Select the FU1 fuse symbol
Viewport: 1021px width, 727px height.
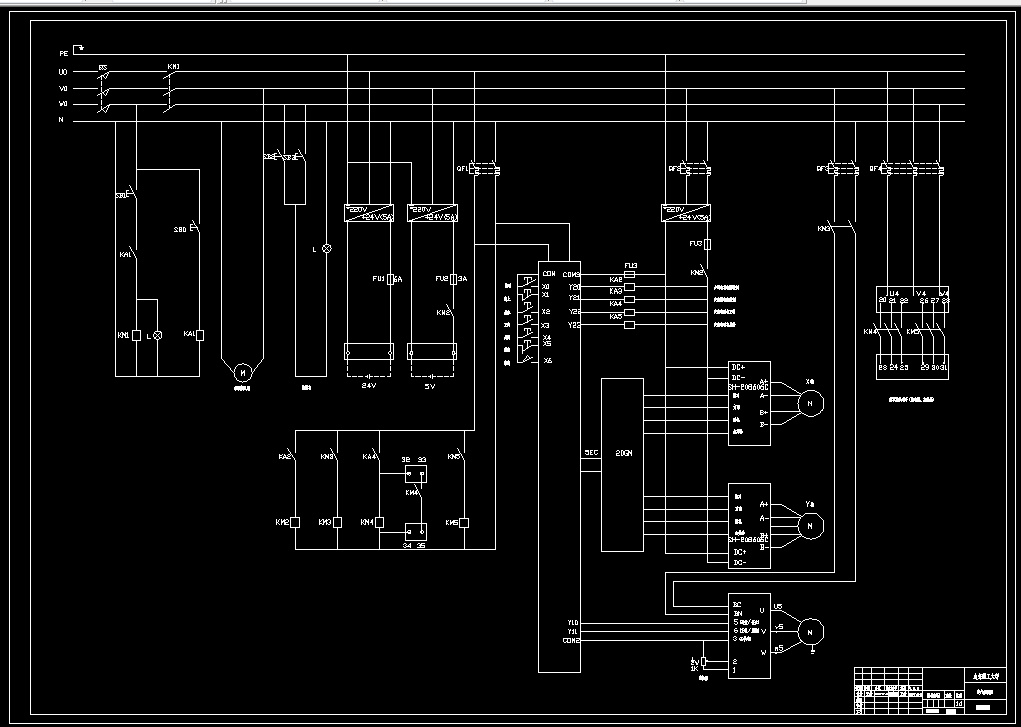tap(391, 279)
